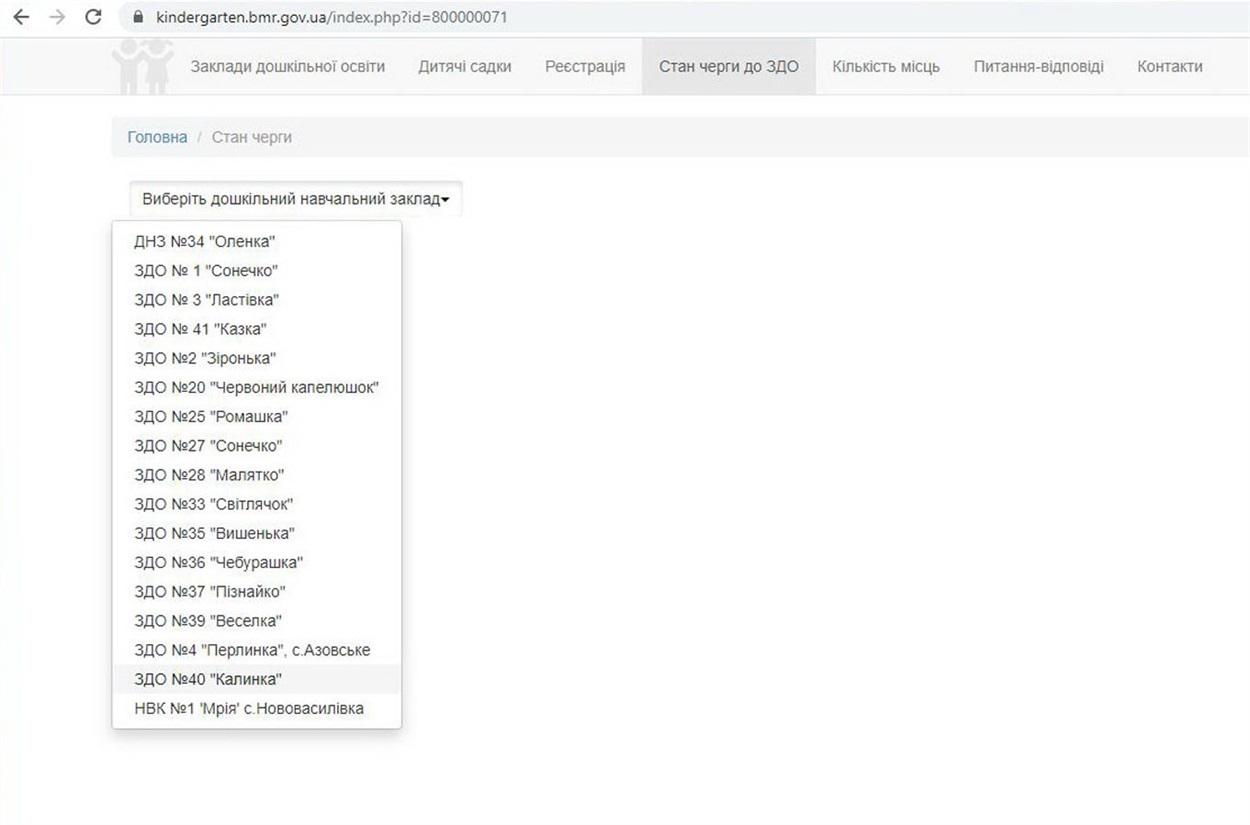Image resolution: width=1250 pixels, height=825 pixels.
Task: Click the browser back arrow
Action: click(x=20, y=18)
